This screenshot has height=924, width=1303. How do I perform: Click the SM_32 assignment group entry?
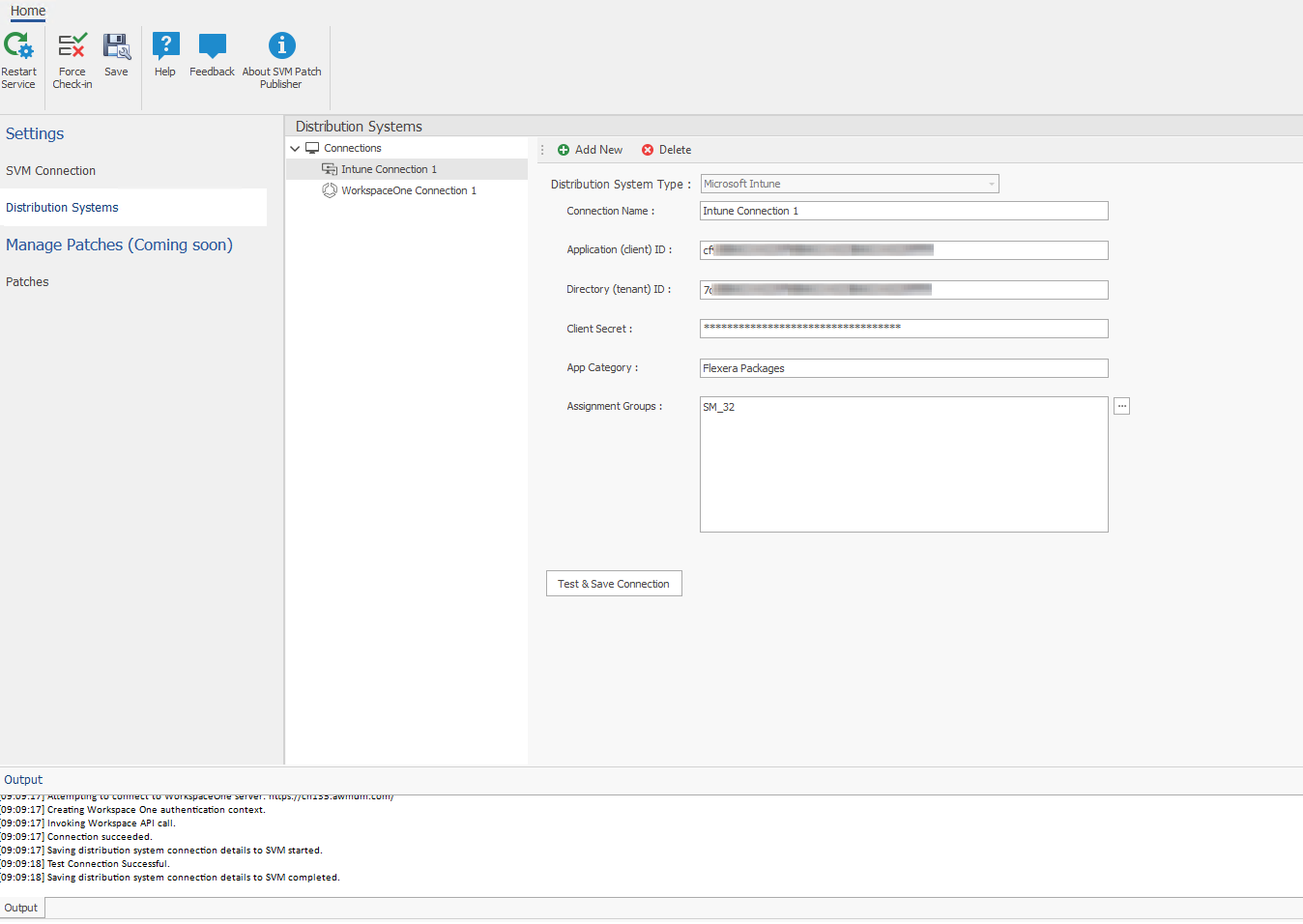[719, 407]
